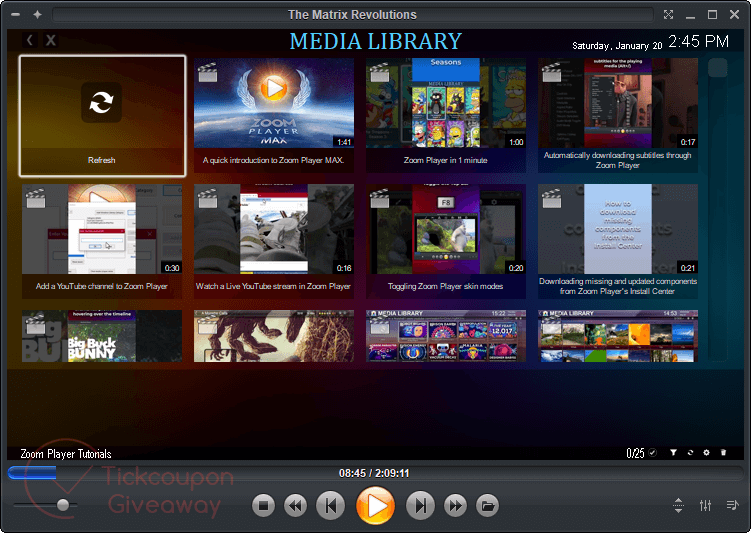Skip to the previous track
The height and width of the screenshot is (533, 751).
(330, 506)
